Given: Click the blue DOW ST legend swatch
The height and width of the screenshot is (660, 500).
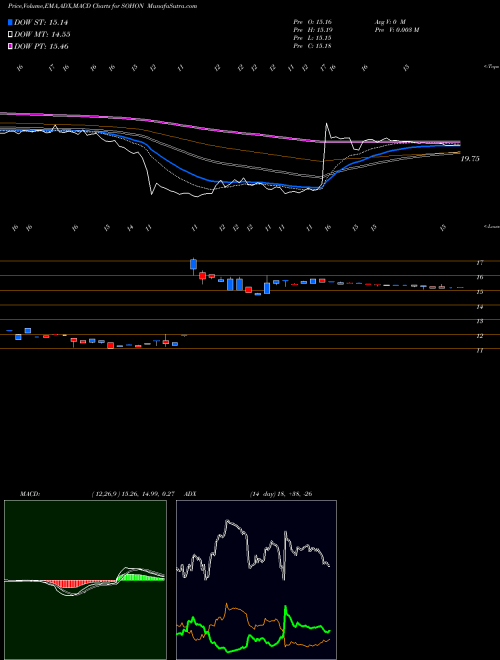Looking at the screenshot, I should pos(11,22).
